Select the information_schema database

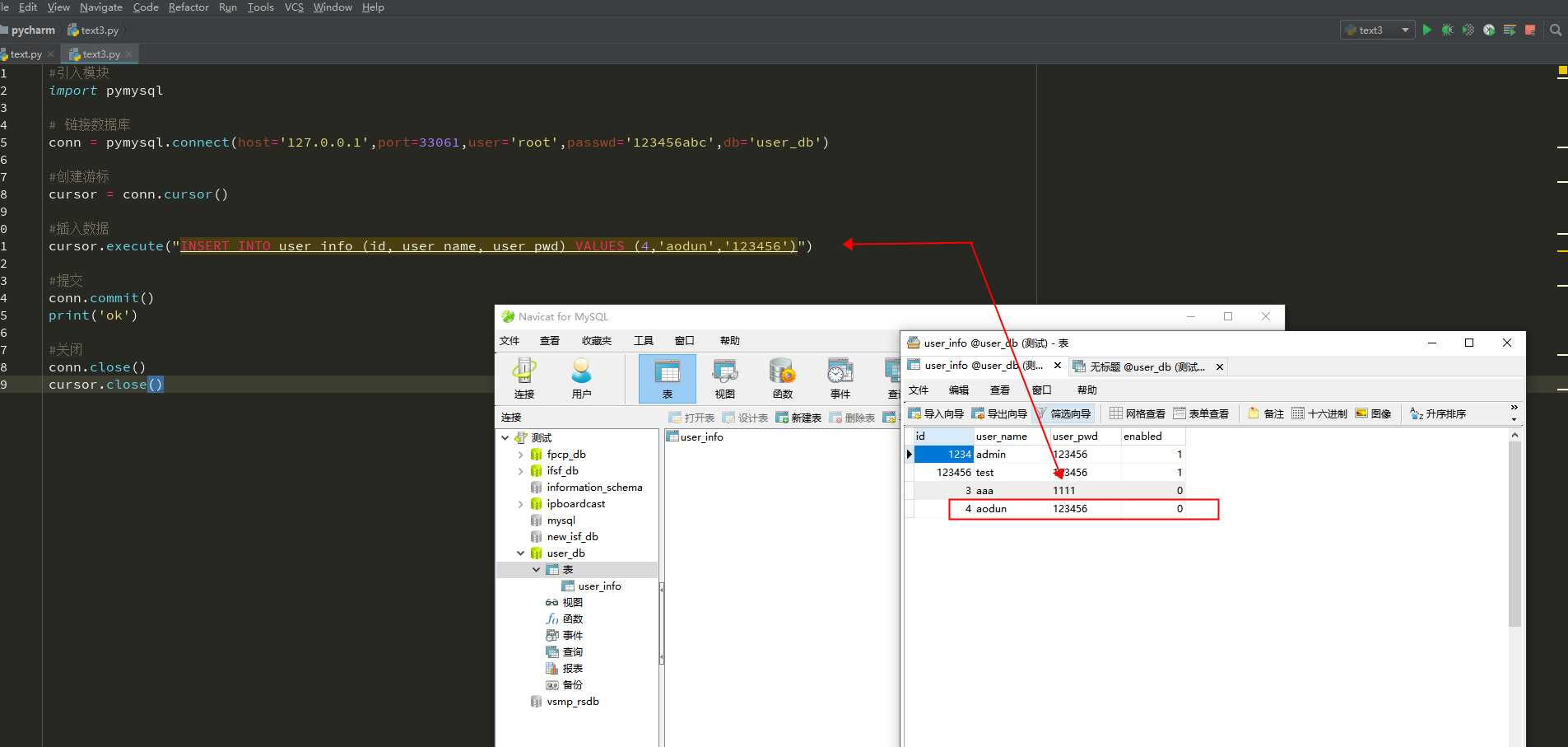[x=594, y=488]
